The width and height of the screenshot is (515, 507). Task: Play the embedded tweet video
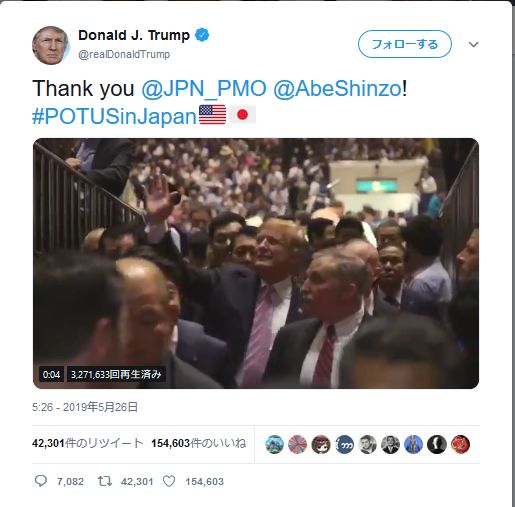[x=256, y=263]
